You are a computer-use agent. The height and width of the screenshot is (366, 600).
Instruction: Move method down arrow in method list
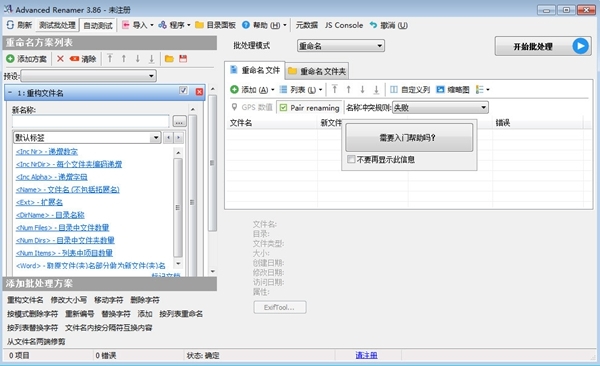point(137,59)
